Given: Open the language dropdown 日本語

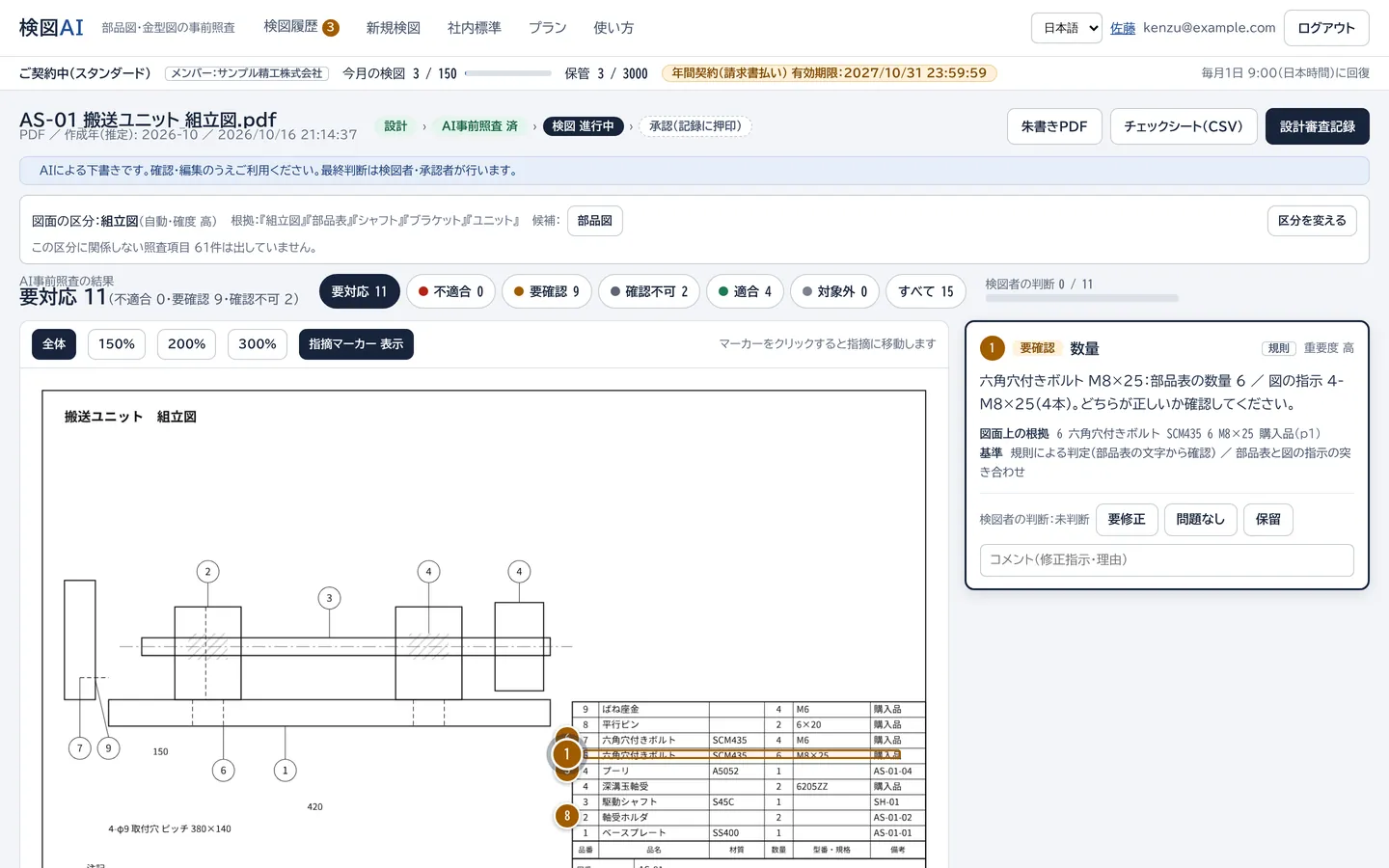Looking at the screenshot, I should (x=1067, y=28).
